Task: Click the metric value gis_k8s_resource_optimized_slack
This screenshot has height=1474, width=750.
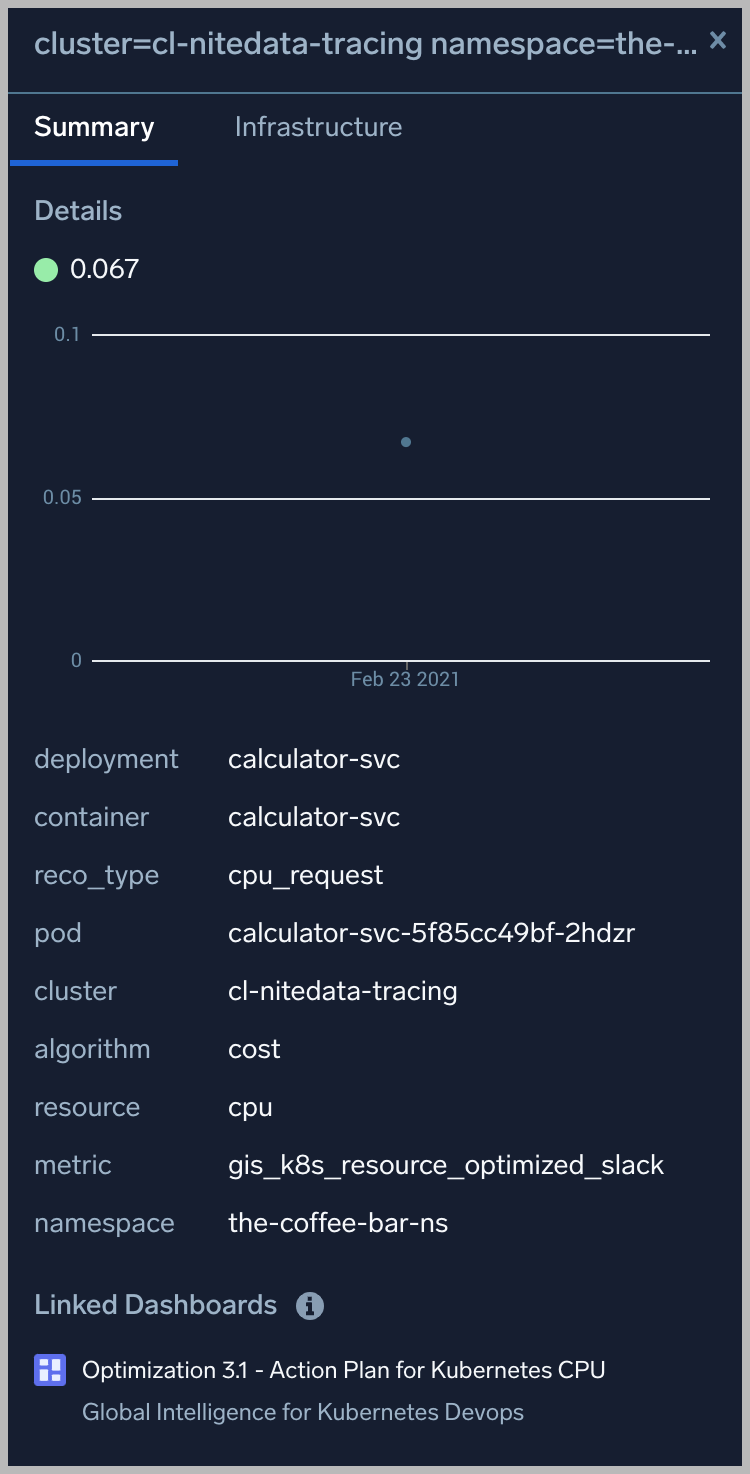Action: (x=446, y=1165)
